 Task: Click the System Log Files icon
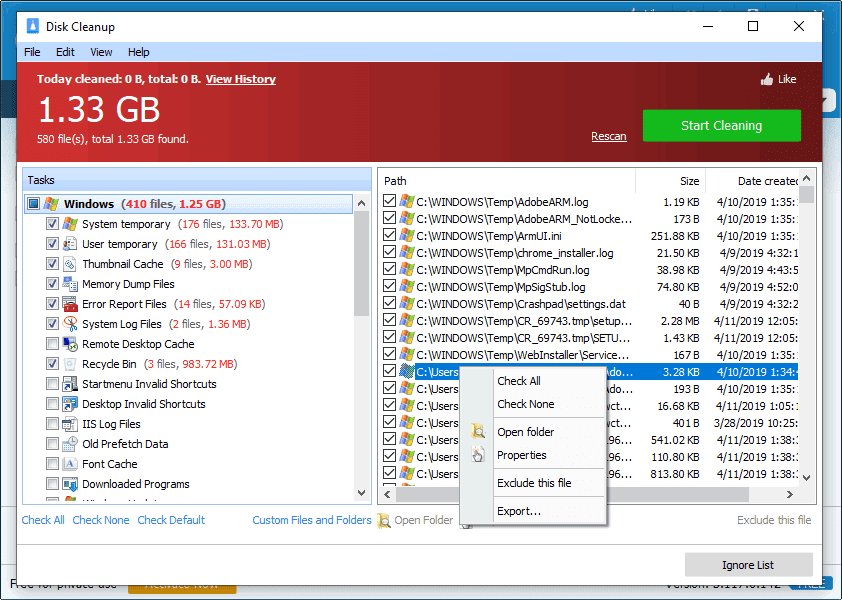[70, 324]
